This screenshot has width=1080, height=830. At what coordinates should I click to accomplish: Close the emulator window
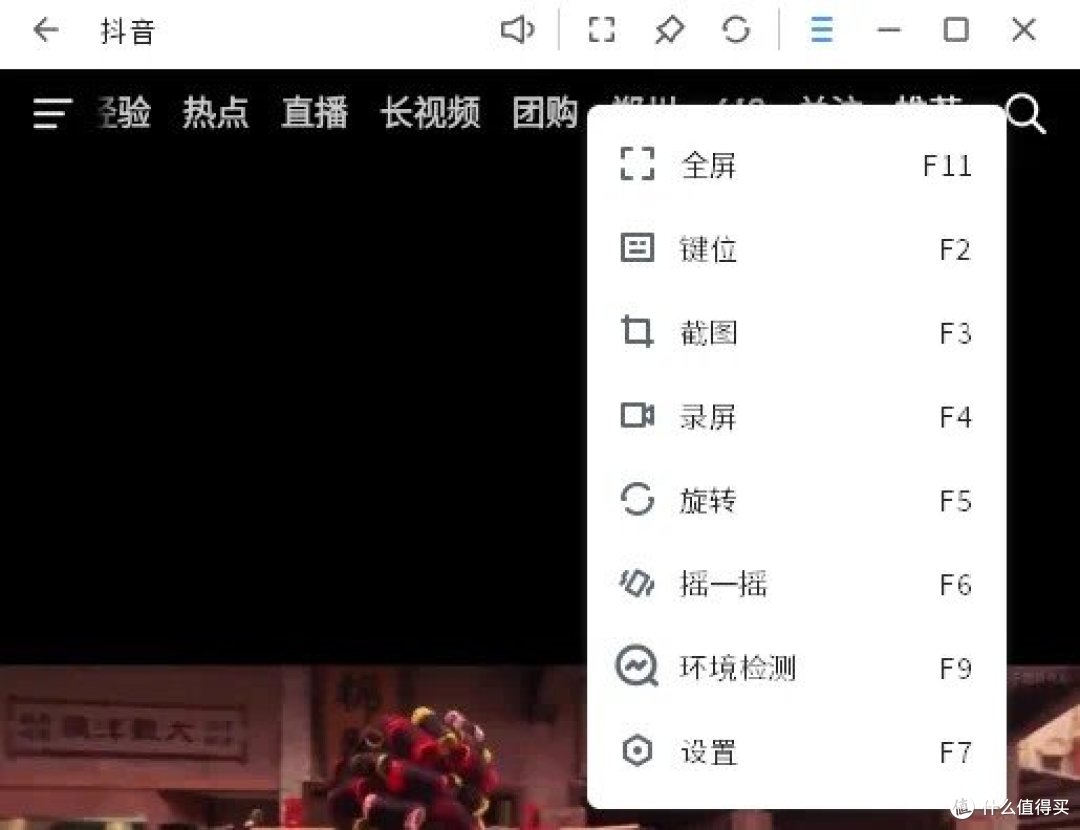[1024, 30]
